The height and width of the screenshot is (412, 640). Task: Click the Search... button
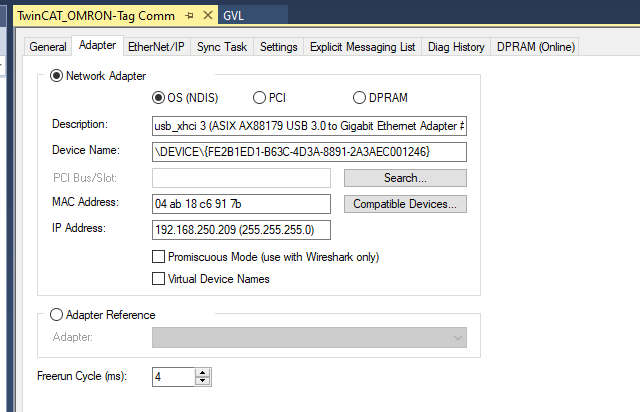[405, 178]
